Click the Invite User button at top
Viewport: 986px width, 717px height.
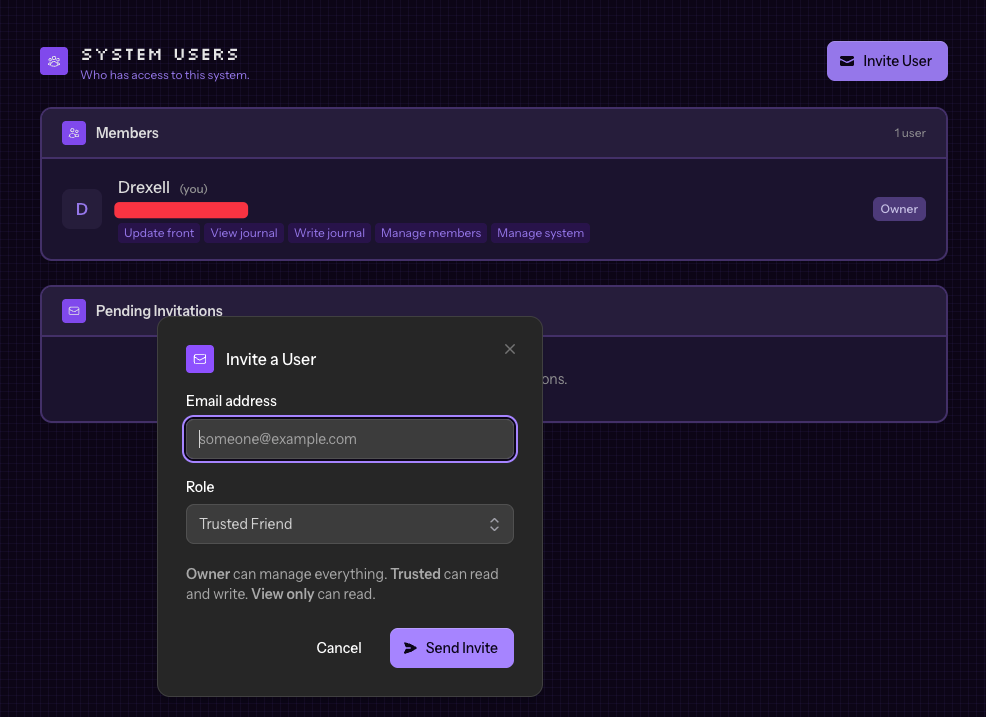887,61
